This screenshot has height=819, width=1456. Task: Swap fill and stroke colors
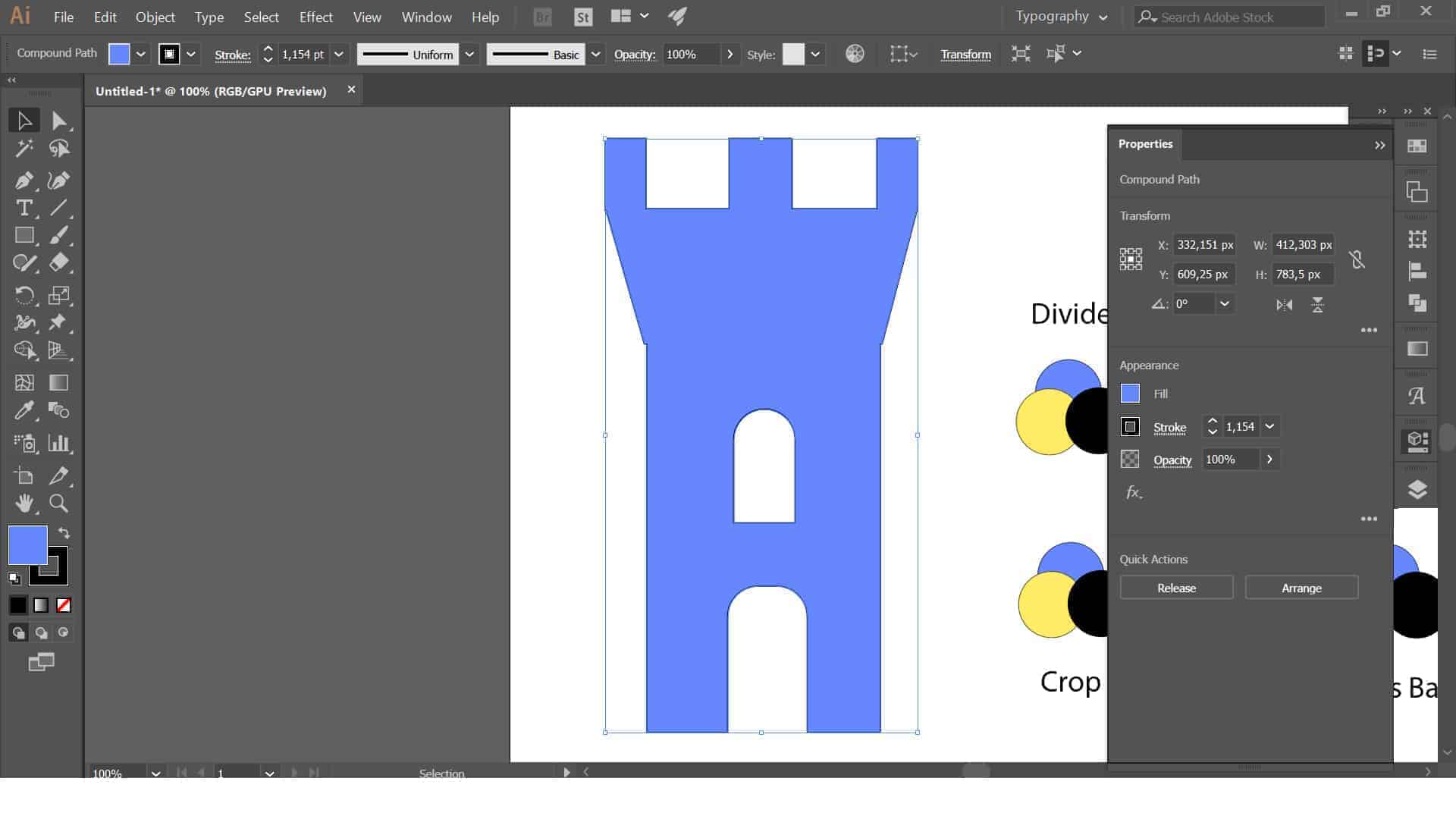(x=64, y=533)
